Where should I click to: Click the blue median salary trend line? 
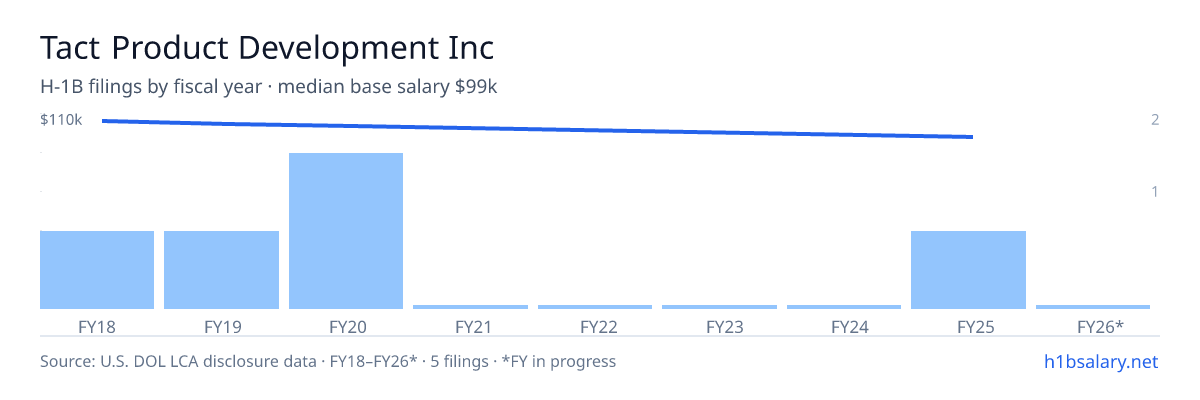pos(537,129)
